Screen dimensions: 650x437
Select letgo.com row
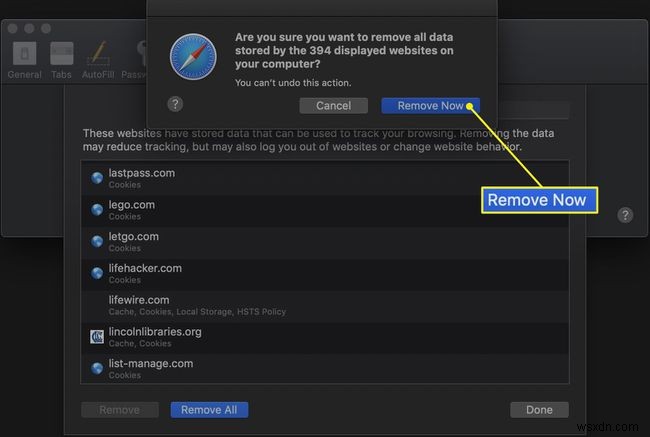(325, 242)
